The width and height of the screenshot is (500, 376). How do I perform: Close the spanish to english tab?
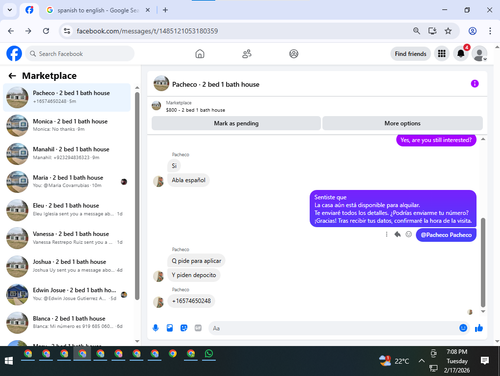(x=148, y=10)
